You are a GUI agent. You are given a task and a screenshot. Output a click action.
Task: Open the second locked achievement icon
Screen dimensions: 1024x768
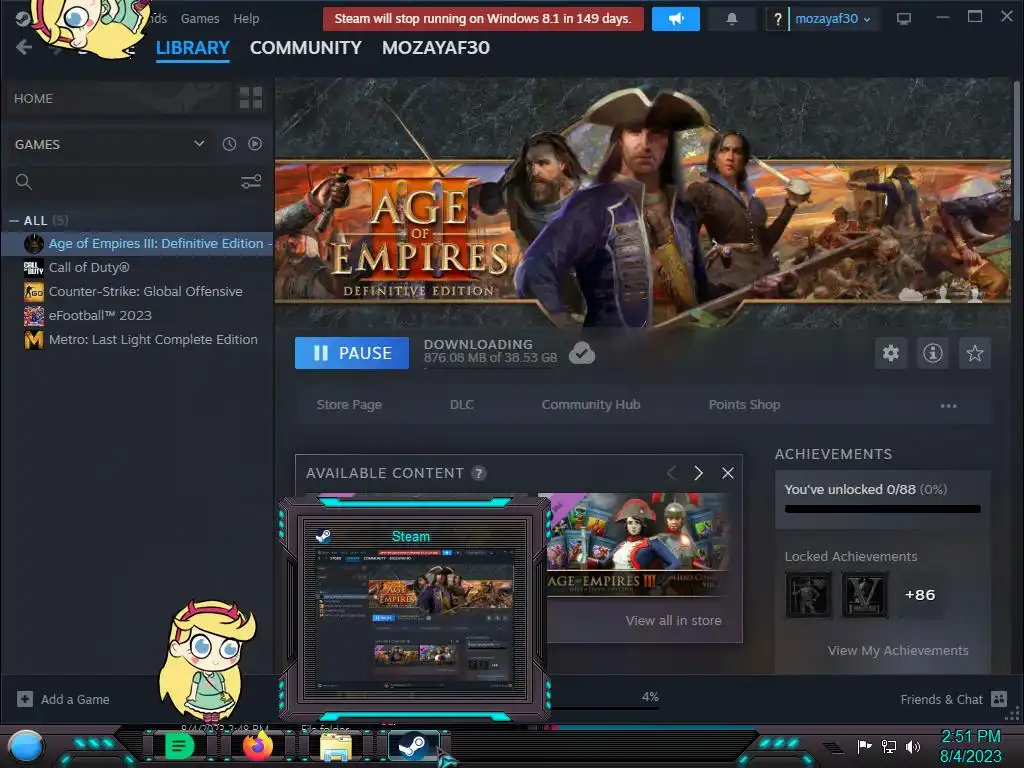864,594
